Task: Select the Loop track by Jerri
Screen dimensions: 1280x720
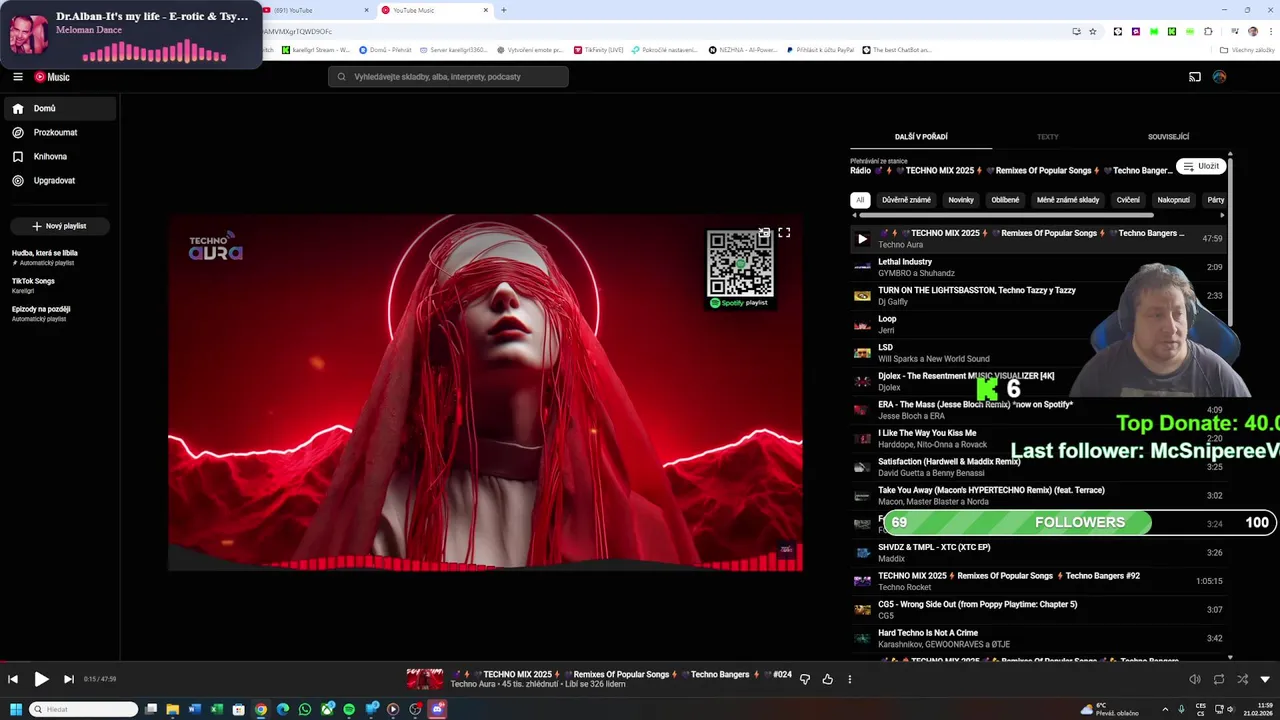Action: 1037,324
